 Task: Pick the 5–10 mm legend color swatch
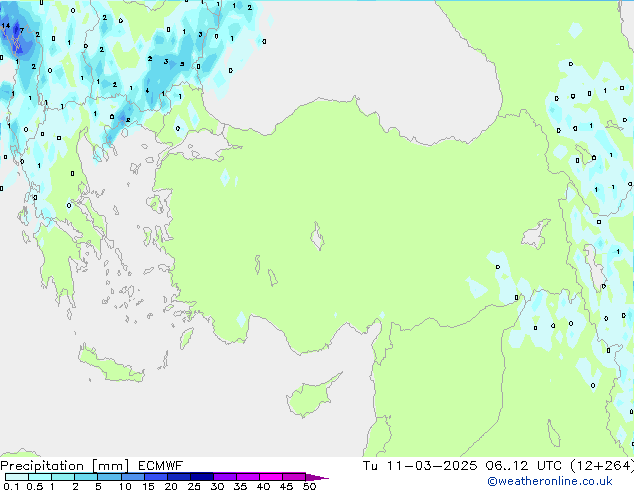pyautogui.click(x=109, y=477)
